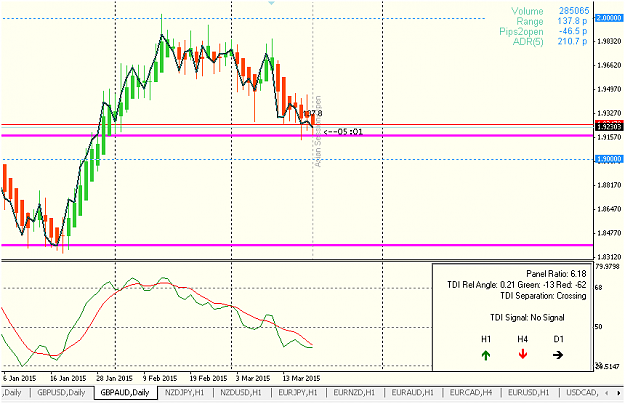Click the D1 timeframe label in the panel
625x404 pixels.
click(x=558, y=339)
